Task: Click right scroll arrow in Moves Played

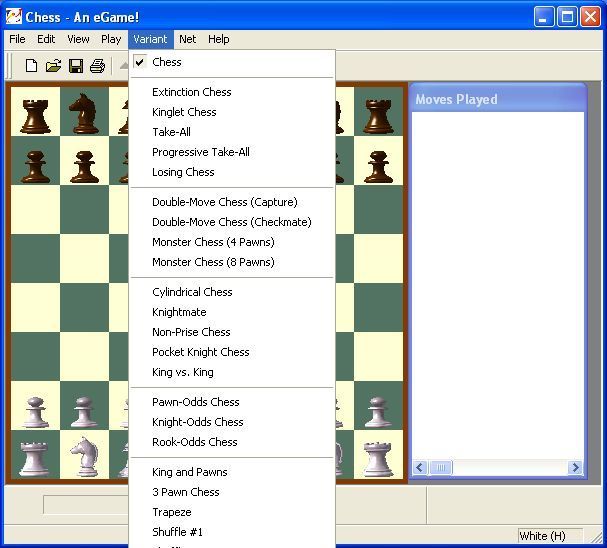Action: coord(575,467)
